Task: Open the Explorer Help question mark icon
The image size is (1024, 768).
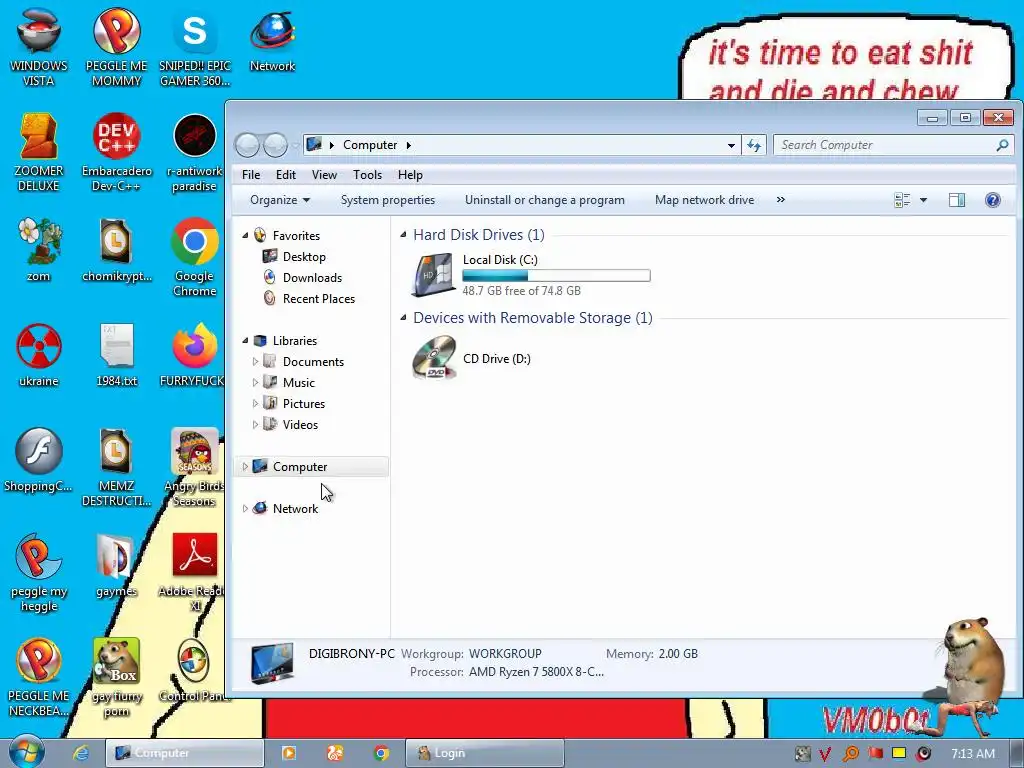Action: pyautogui.click(x=993, y=200)
